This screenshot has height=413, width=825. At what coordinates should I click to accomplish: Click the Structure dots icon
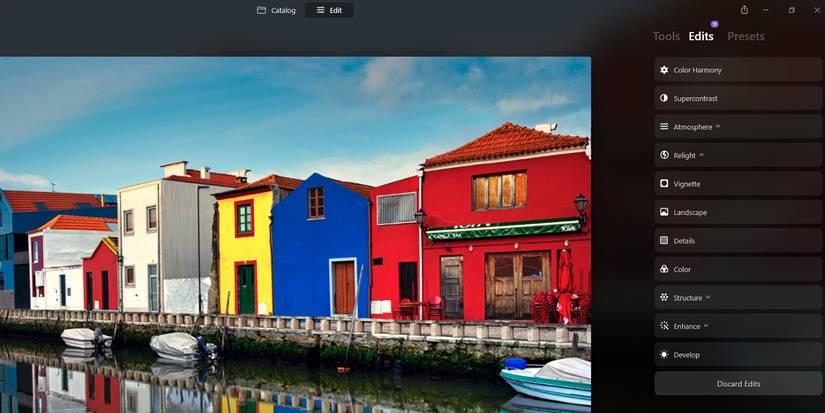coord(664,297)
